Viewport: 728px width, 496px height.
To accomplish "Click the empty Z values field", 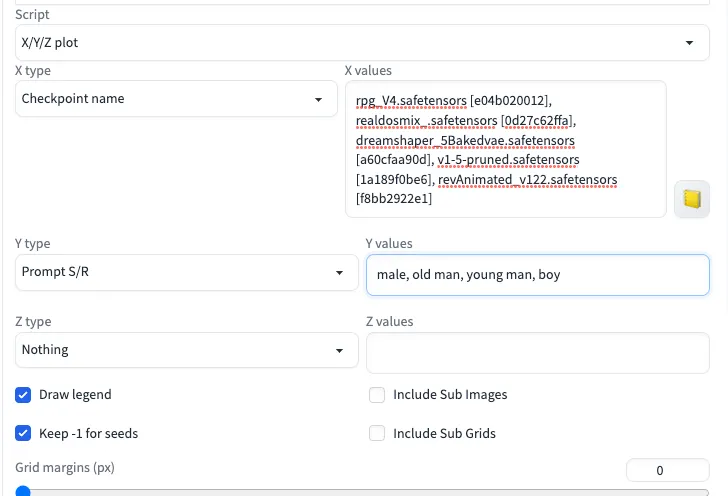I will coord(538,352).
